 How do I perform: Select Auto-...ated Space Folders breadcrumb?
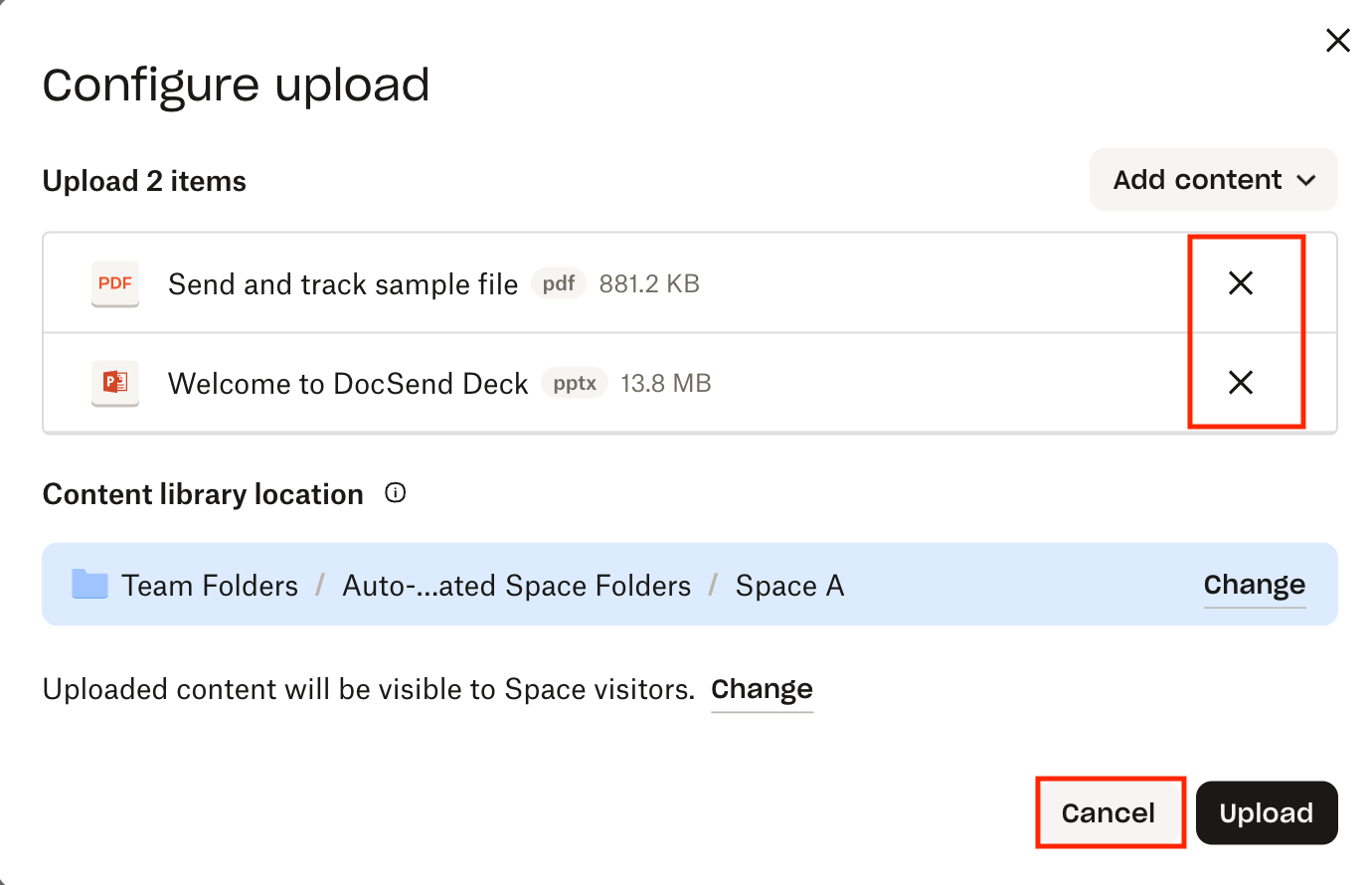516,586
